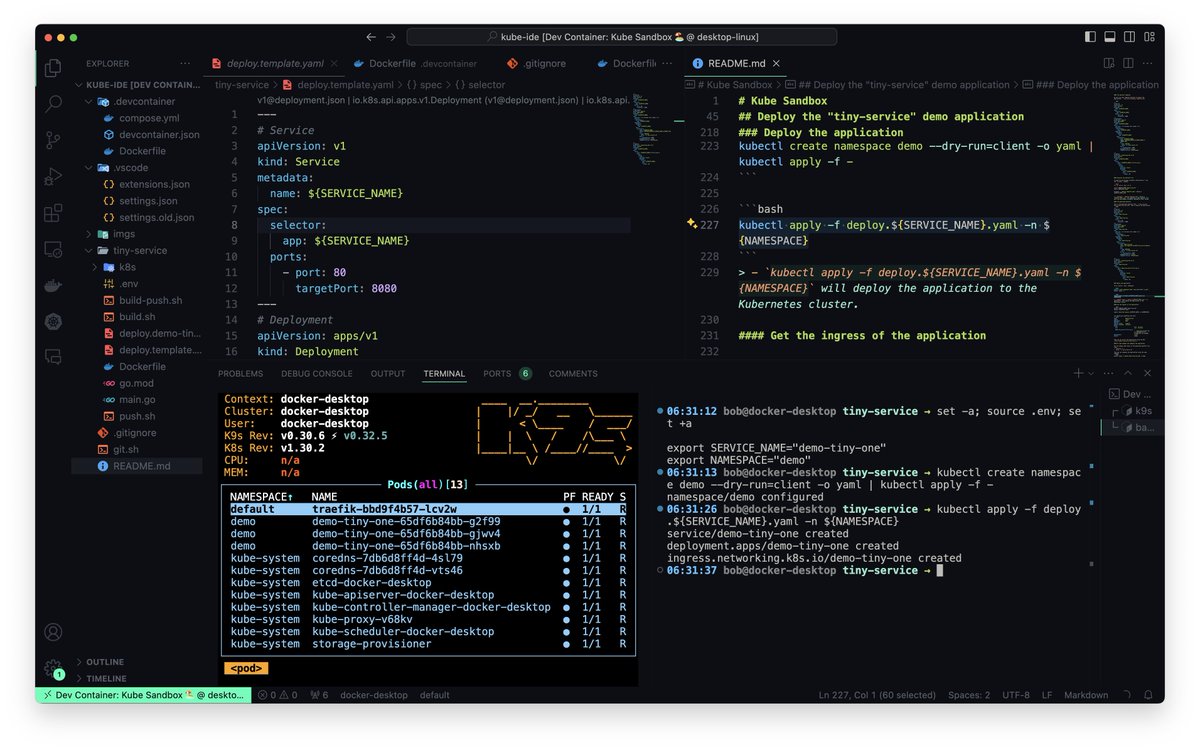Switch to the DEBUG CONSOLE panel tab

tap(317, 373)
